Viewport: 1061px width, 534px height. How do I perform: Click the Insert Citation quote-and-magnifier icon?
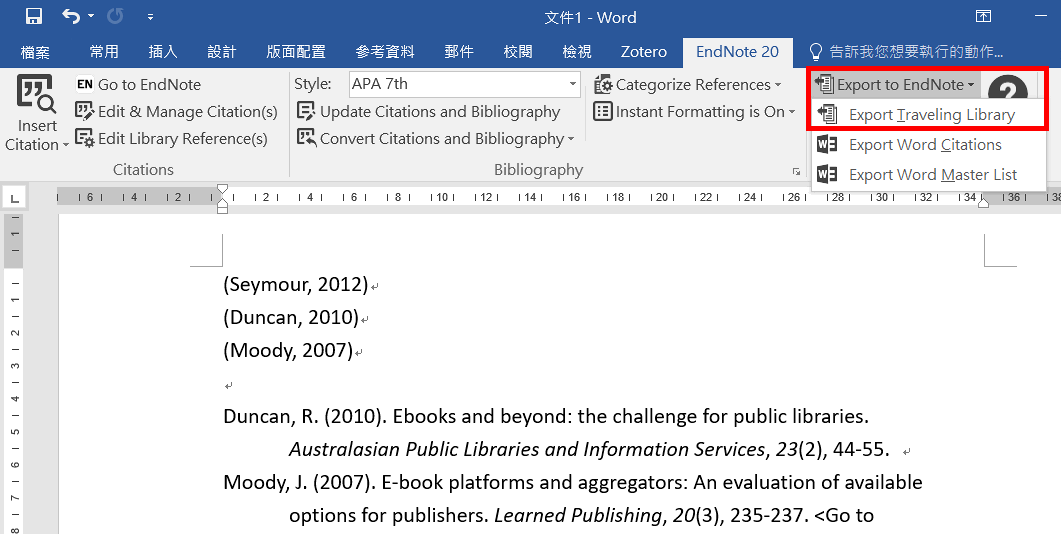point(36,93)
